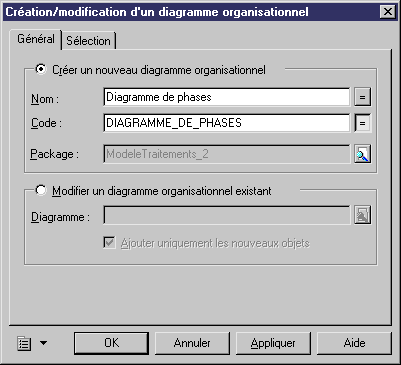Close the dialog with the X button

[388, 12]
